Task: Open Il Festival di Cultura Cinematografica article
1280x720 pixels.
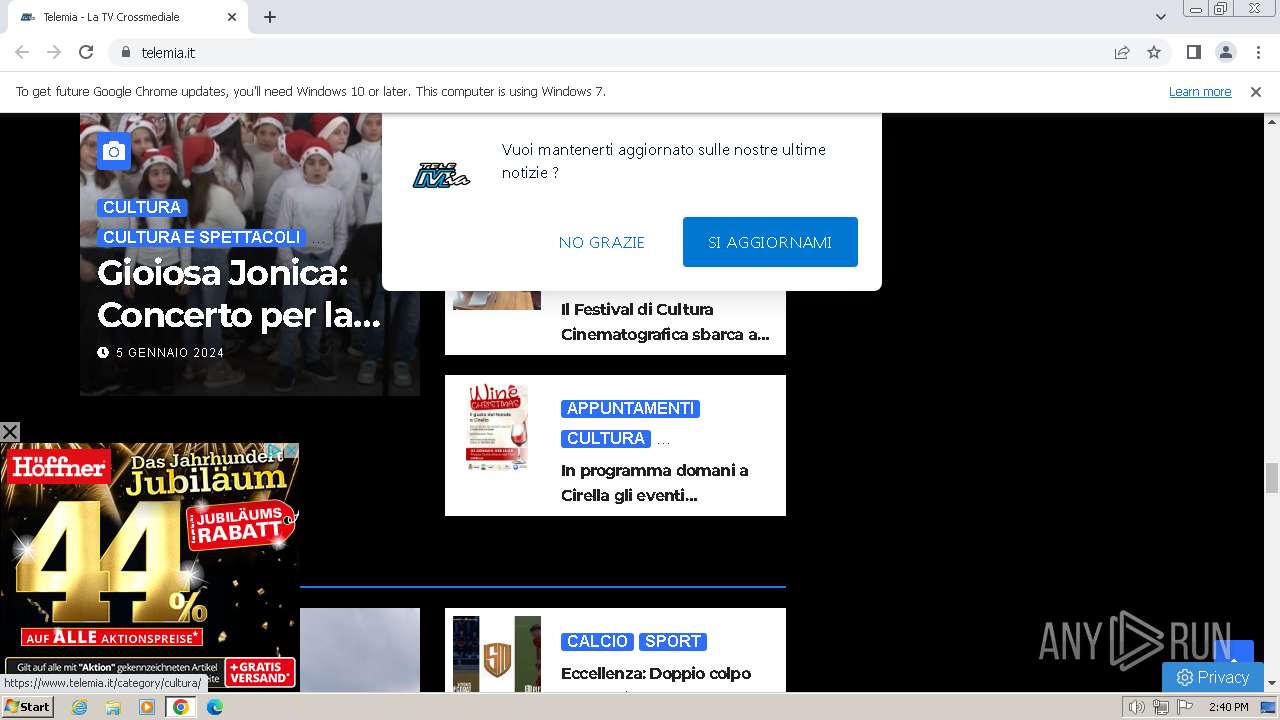Action: 665,322
